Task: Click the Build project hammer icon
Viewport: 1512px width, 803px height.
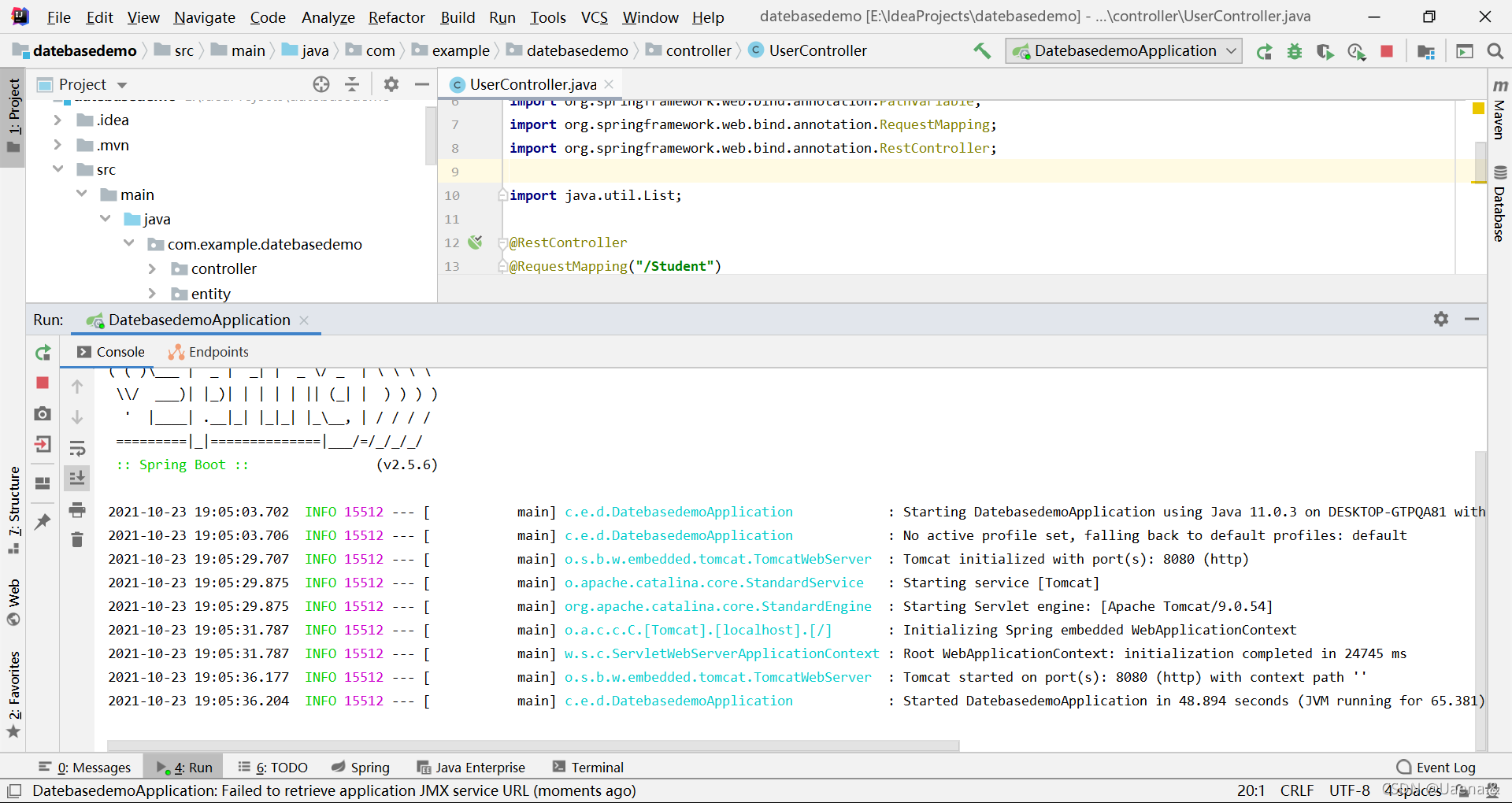Action: (981, 51)
